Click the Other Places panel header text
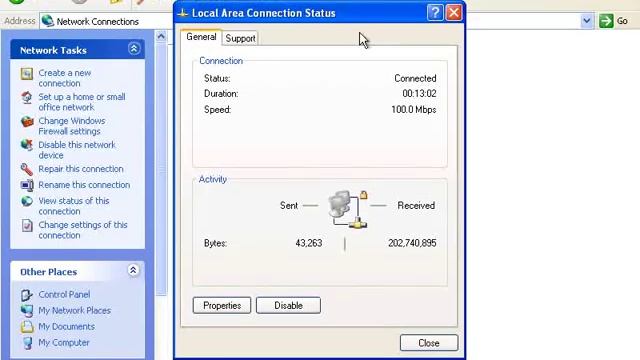This screenshot has width=640, height=360. [x=49, y=272]
